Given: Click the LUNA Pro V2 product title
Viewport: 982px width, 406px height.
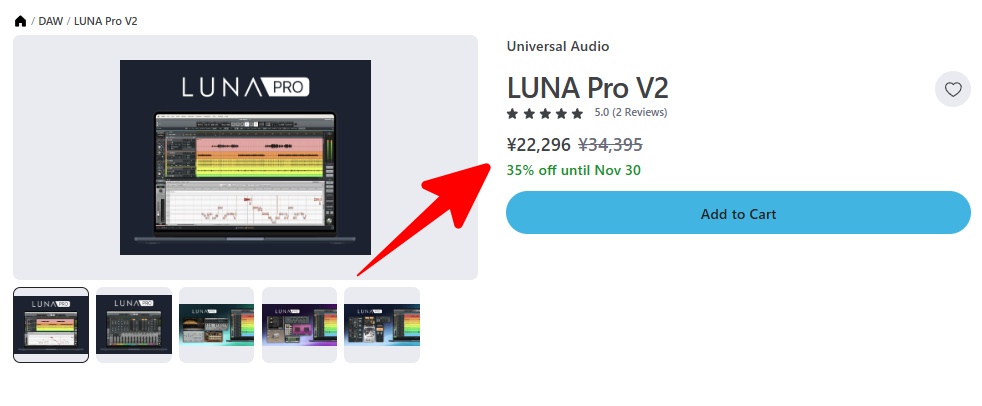Looking at the screenshot, I should point(587,88).
